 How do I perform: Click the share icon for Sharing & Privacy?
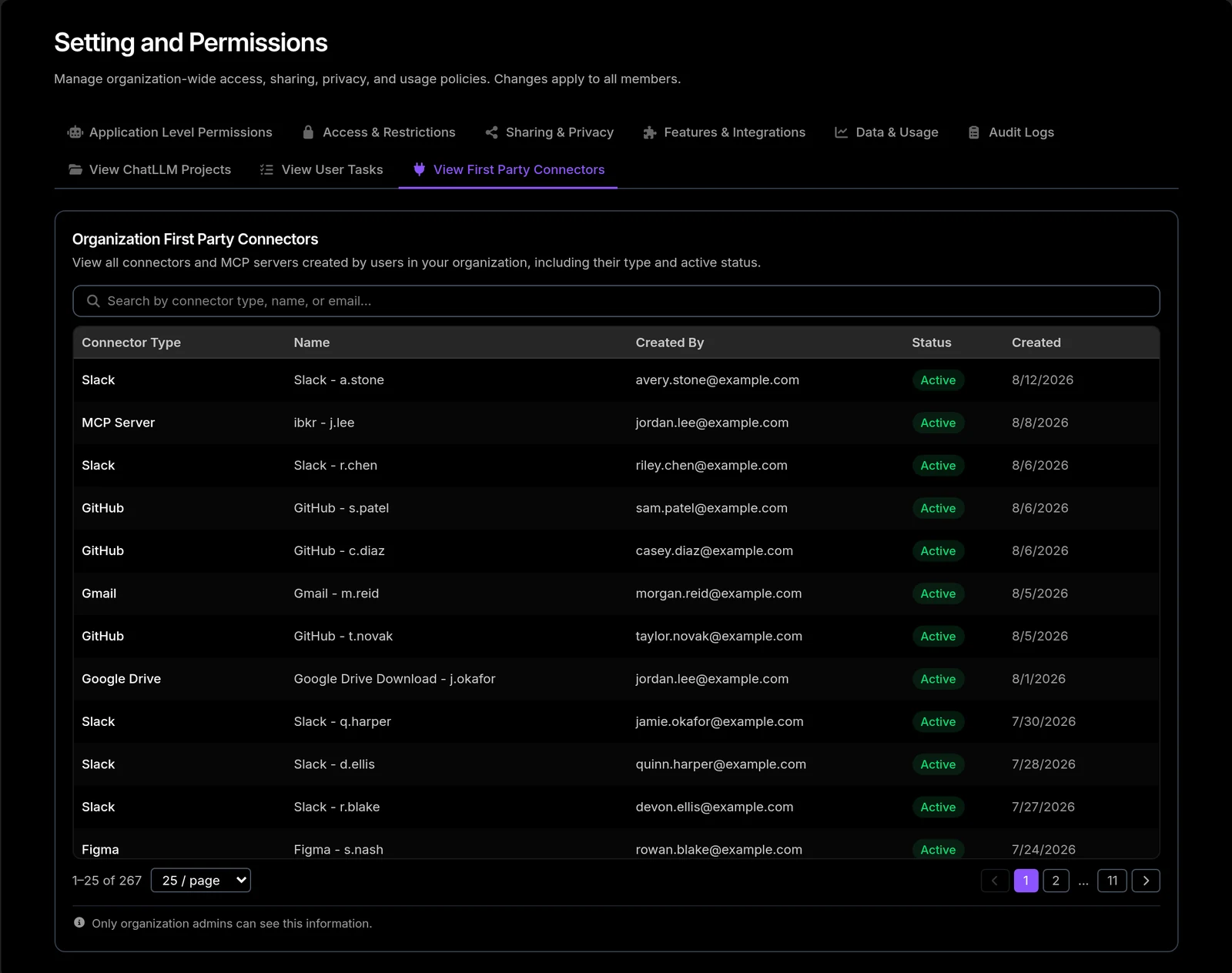(491, 132)
